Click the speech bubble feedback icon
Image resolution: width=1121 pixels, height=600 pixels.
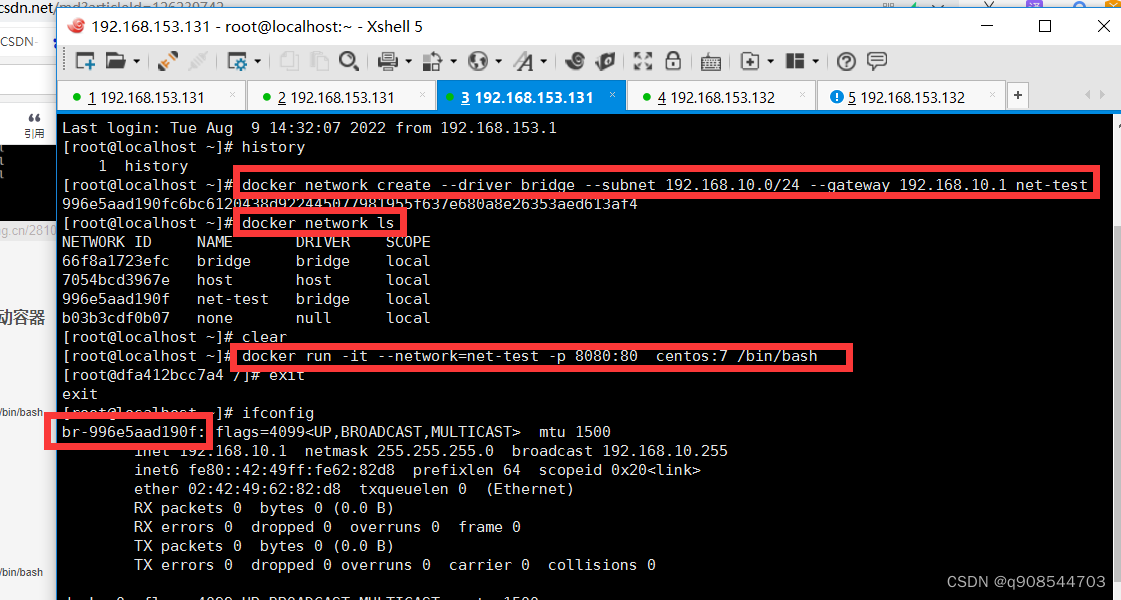876,62
